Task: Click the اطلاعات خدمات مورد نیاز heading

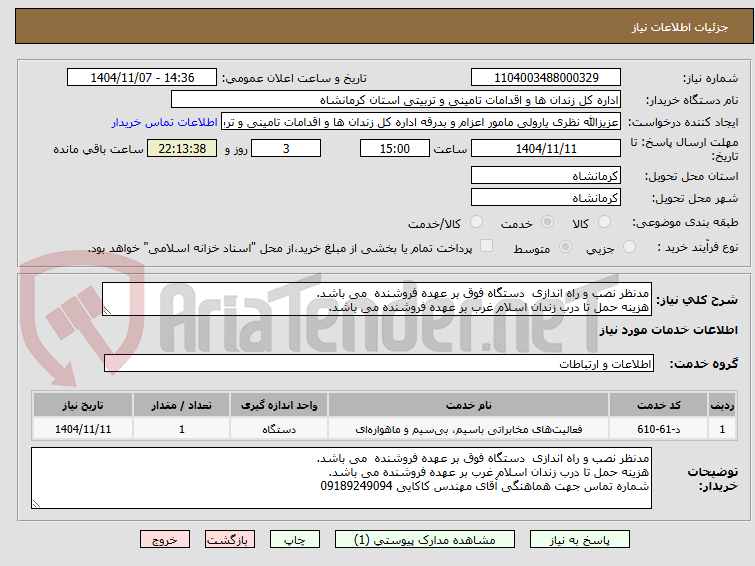Action: (x=668, y=330)
